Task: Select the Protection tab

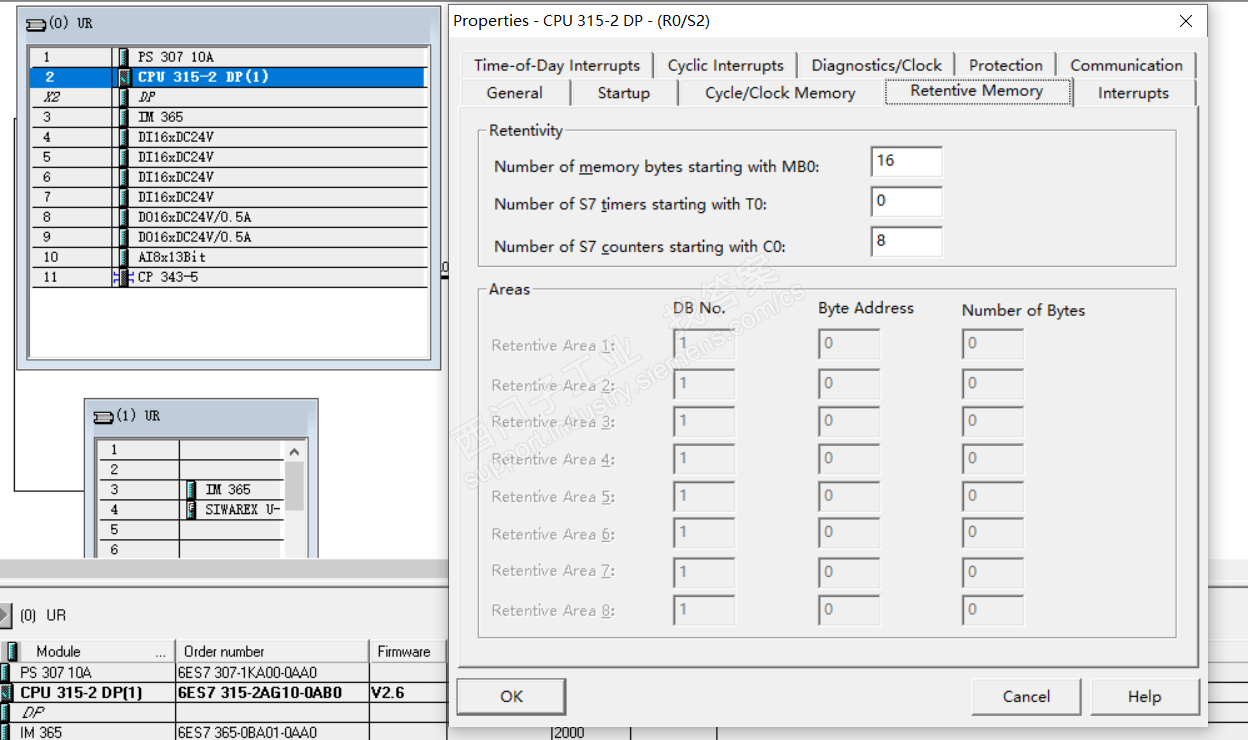Action: (1006, 65)
